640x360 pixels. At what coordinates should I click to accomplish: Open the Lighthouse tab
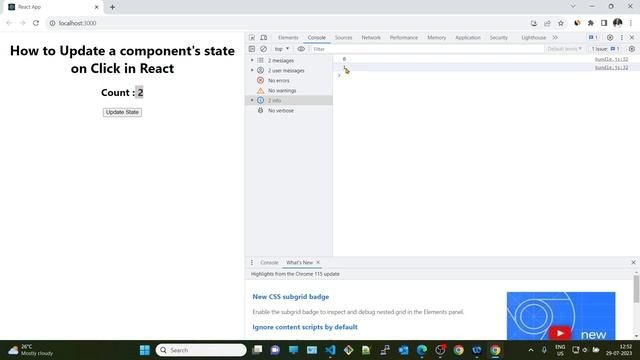(x=533, y=38)
